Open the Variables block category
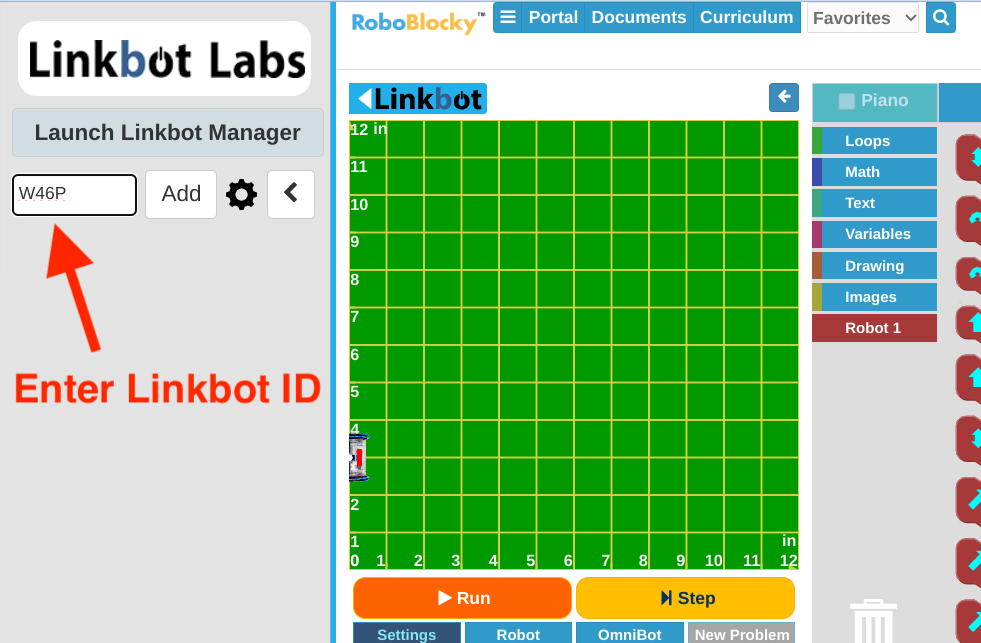 pos(875,234)
